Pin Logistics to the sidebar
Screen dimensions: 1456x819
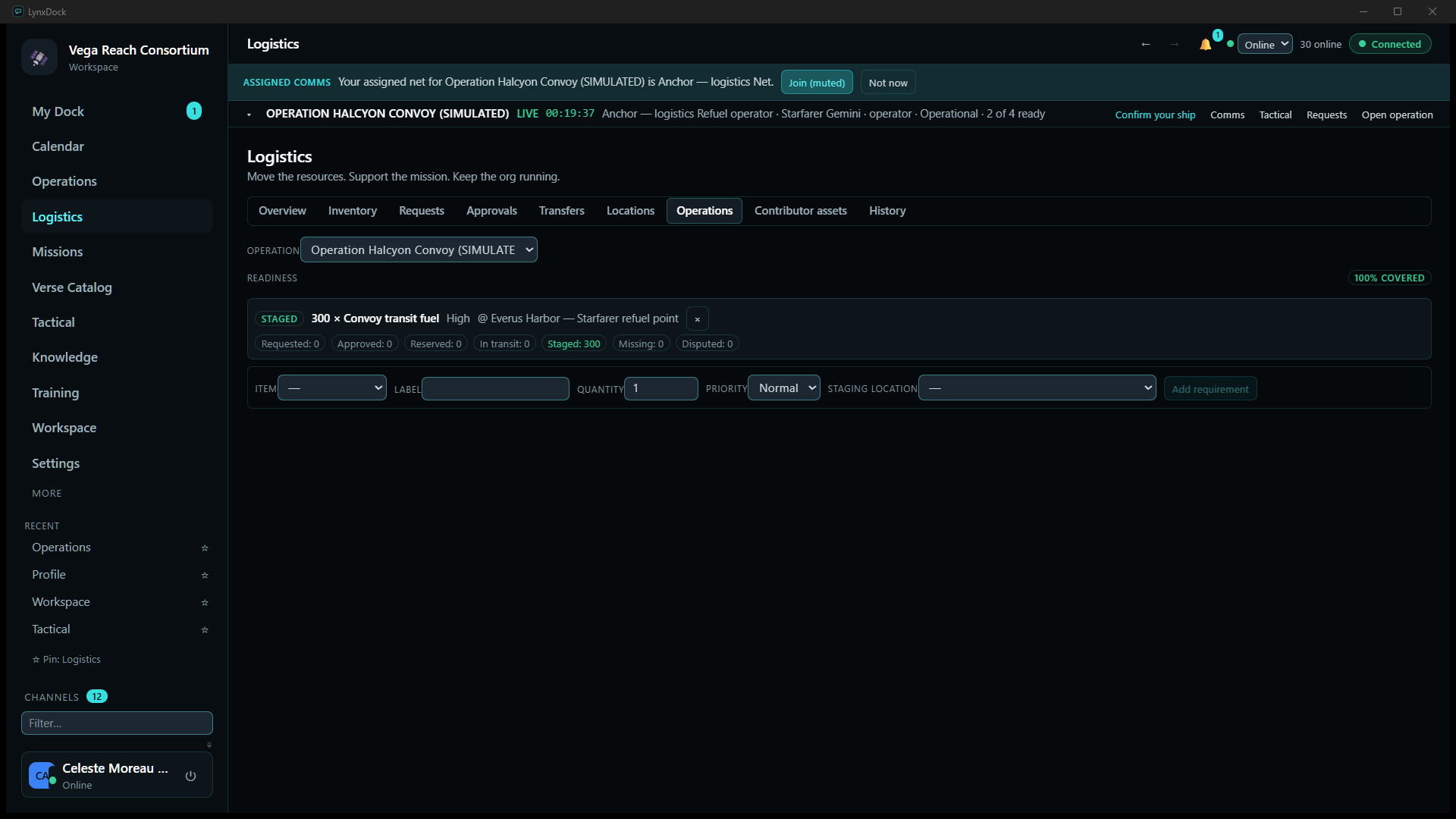[x=66, y=660]
